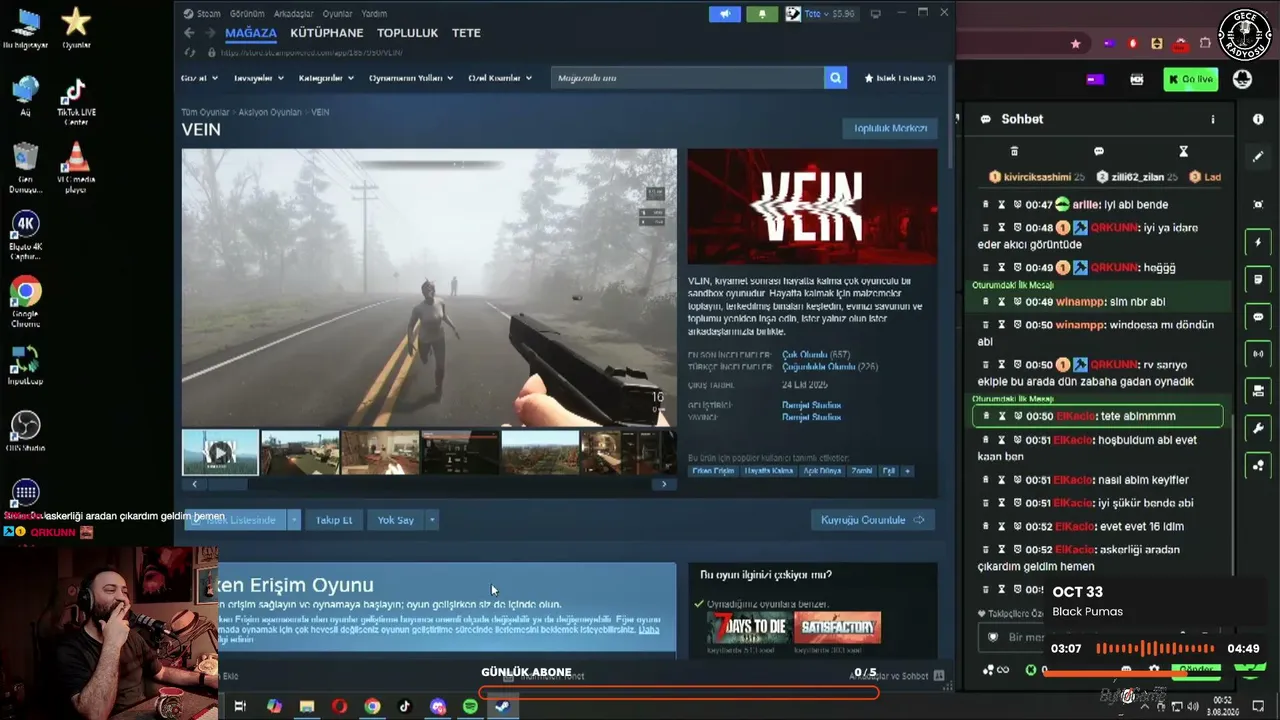Open the Yardım menu
Screen dimensions: 1280x720
point(374,14)
